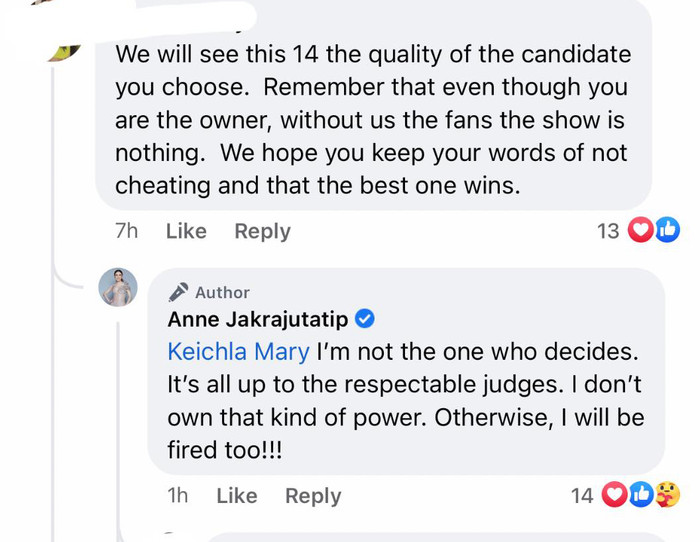Reply to the comment posted 7h ago
This screenshot has width=700, height=542.
pyautogui.click(x=262, y=231)
